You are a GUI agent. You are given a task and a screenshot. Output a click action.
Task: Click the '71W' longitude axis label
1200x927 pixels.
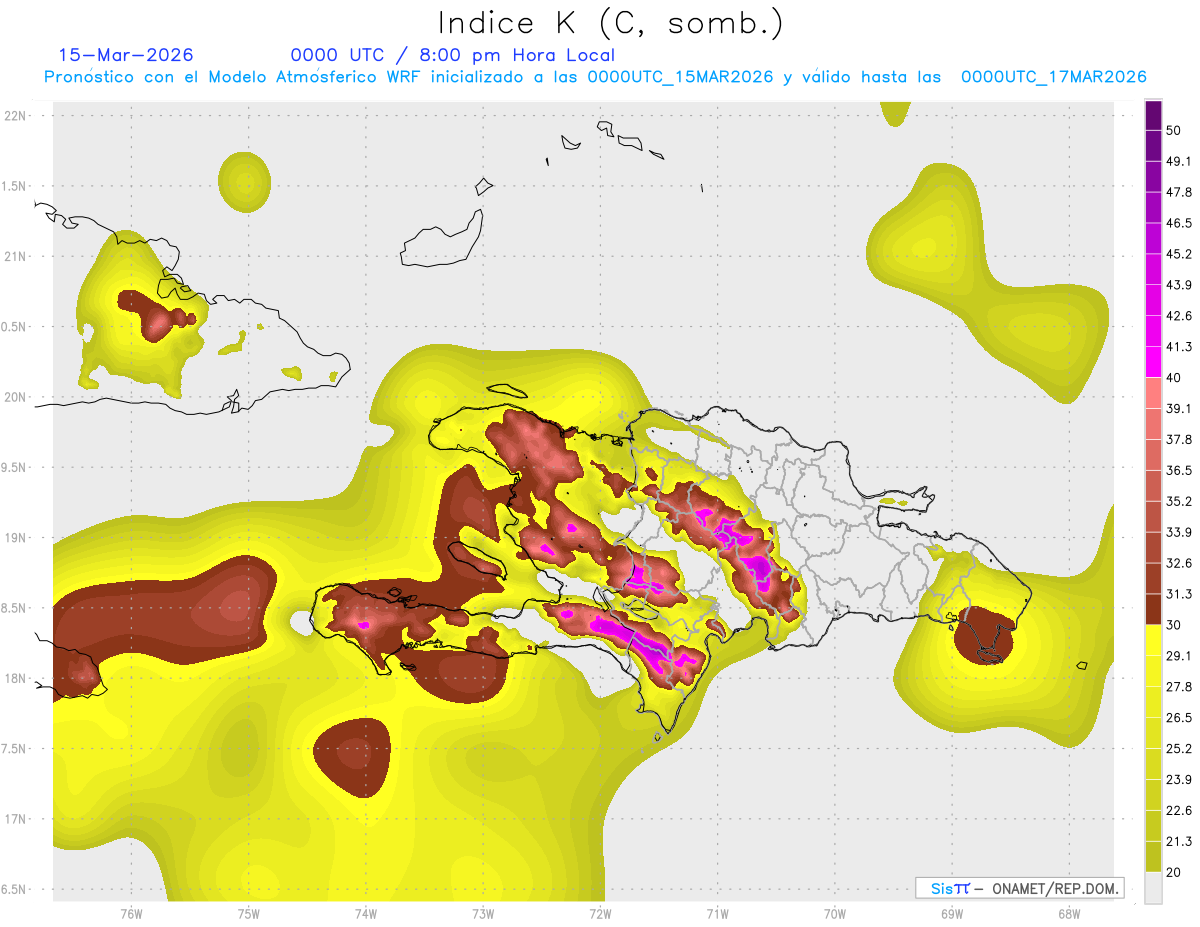coord(717,913)
